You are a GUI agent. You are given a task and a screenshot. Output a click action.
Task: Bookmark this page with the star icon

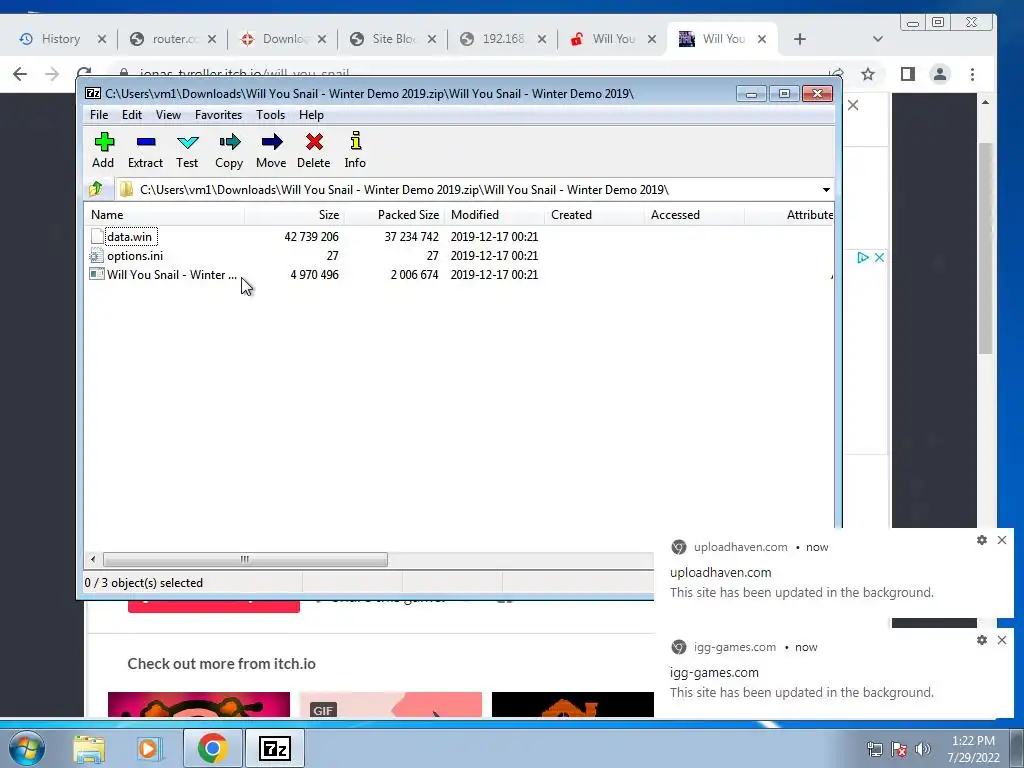tap(867, 74)
